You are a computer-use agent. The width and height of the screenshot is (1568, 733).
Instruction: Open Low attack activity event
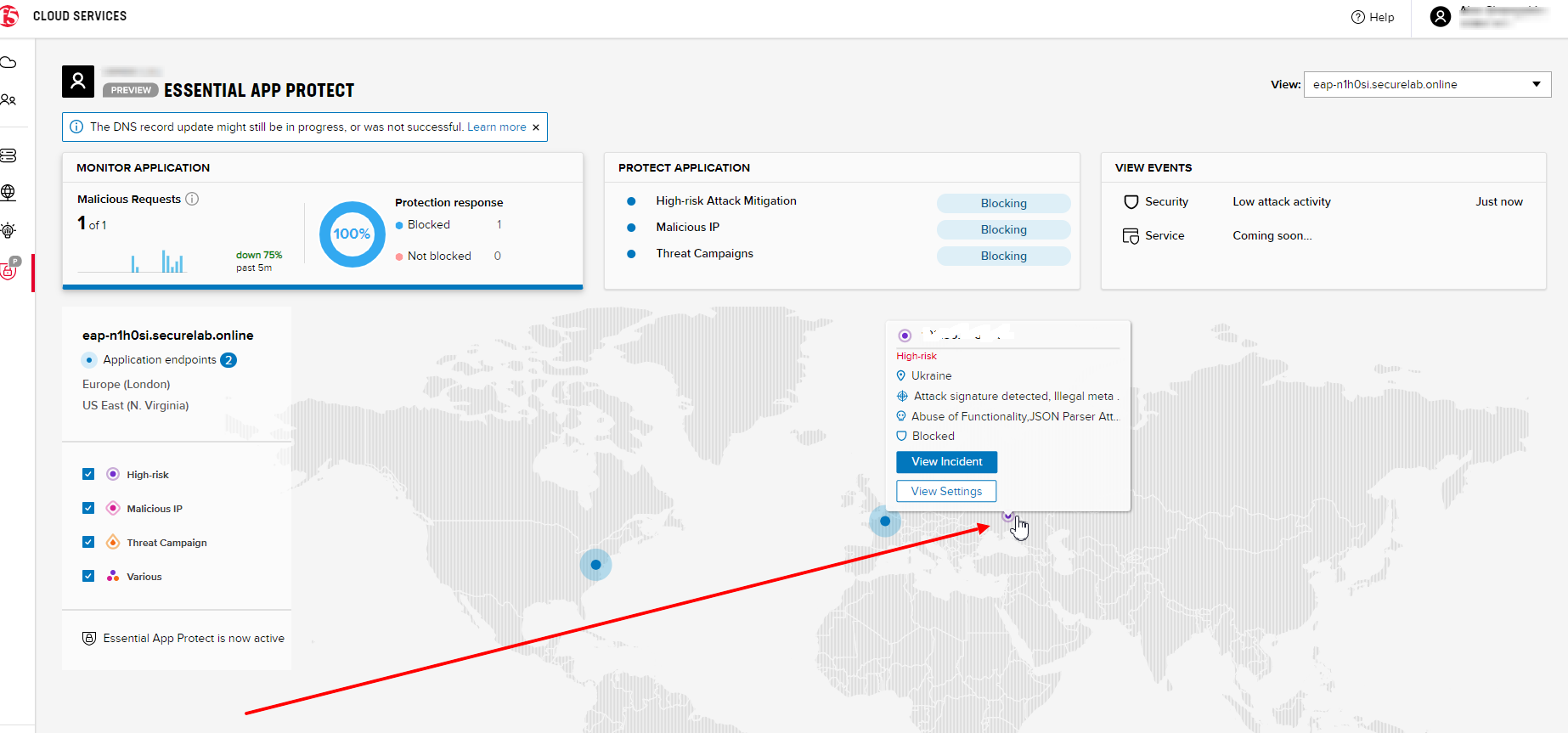point(1282,201)
